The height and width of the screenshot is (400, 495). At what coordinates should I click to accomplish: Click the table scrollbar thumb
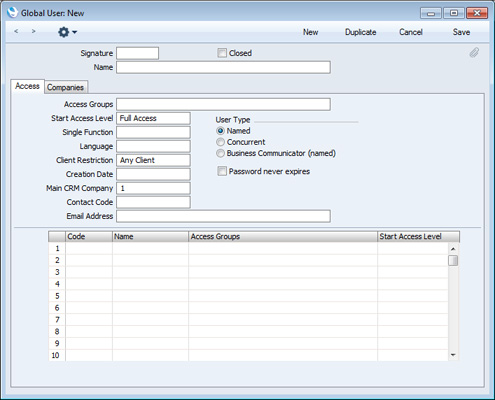(x=453, y=260)
